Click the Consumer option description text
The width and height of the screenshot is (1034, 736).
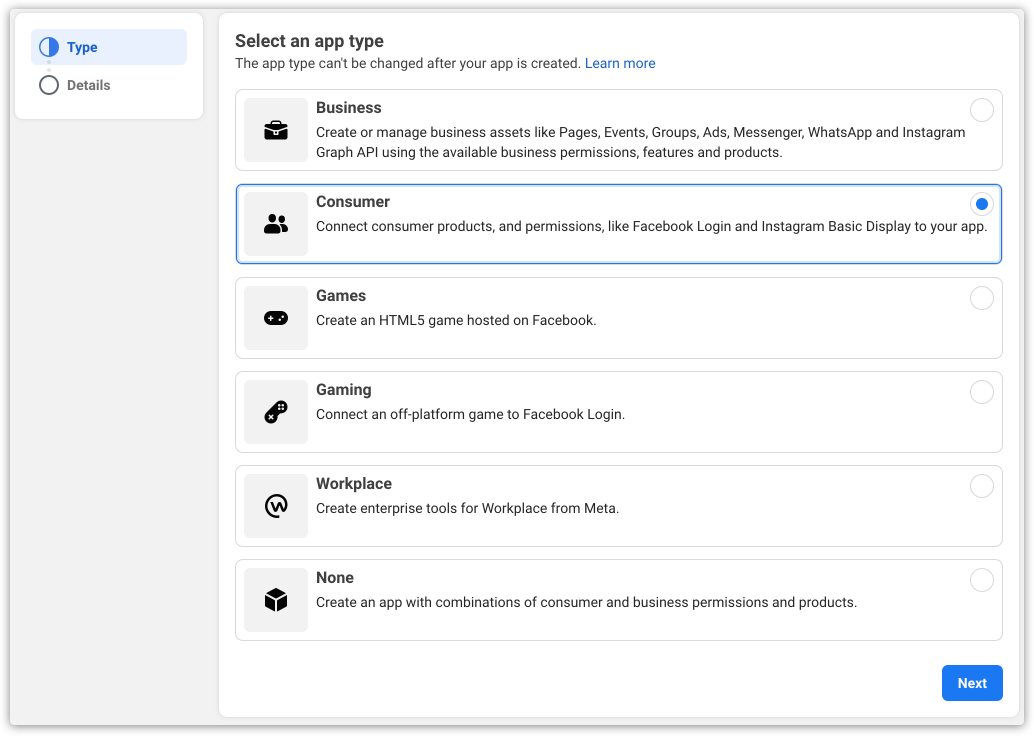(652, 226)
